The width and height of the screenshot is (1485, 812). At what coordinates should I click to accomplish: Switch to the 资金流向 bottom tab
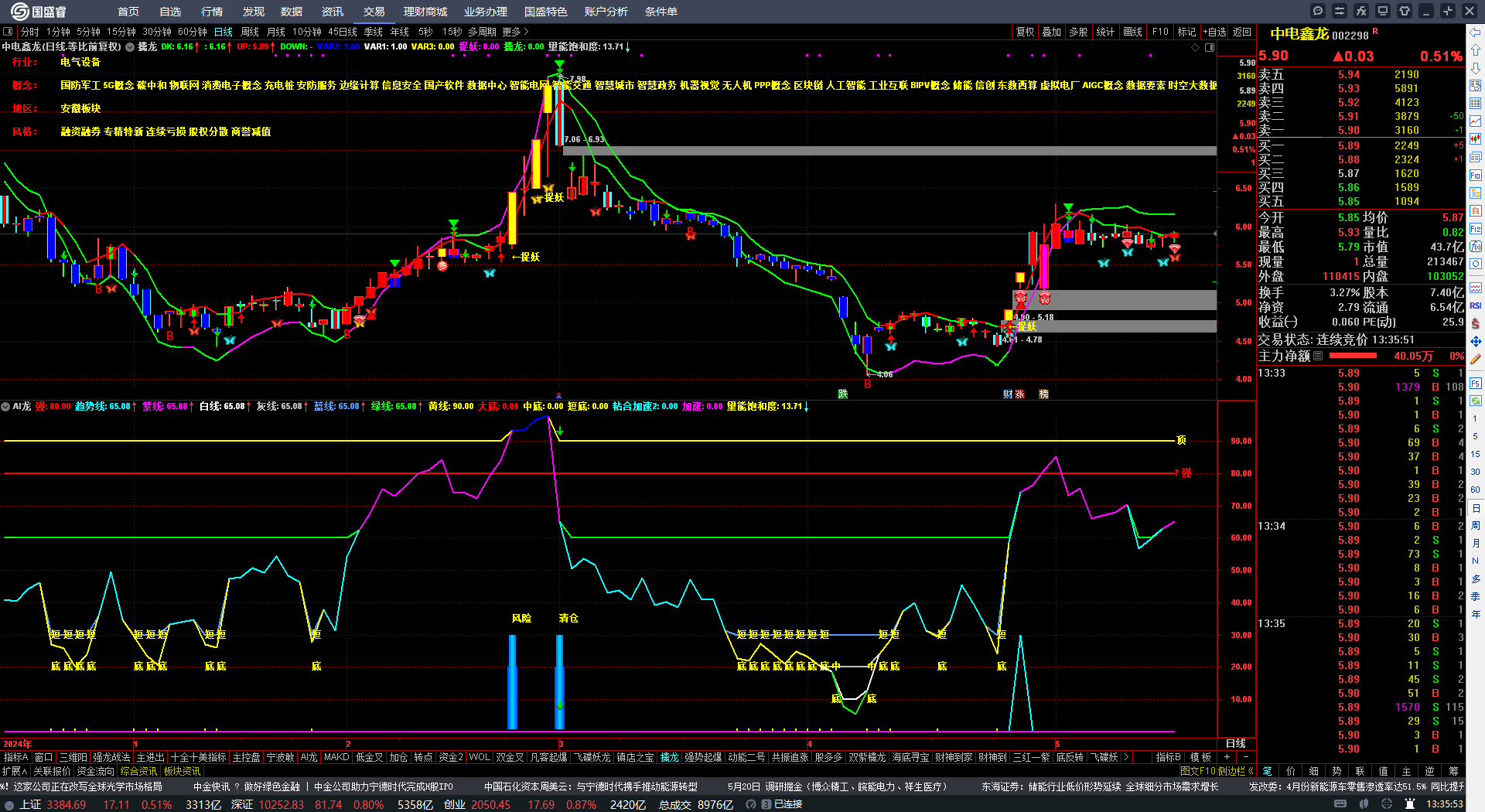pyautogui.click(x=96, y=771)
